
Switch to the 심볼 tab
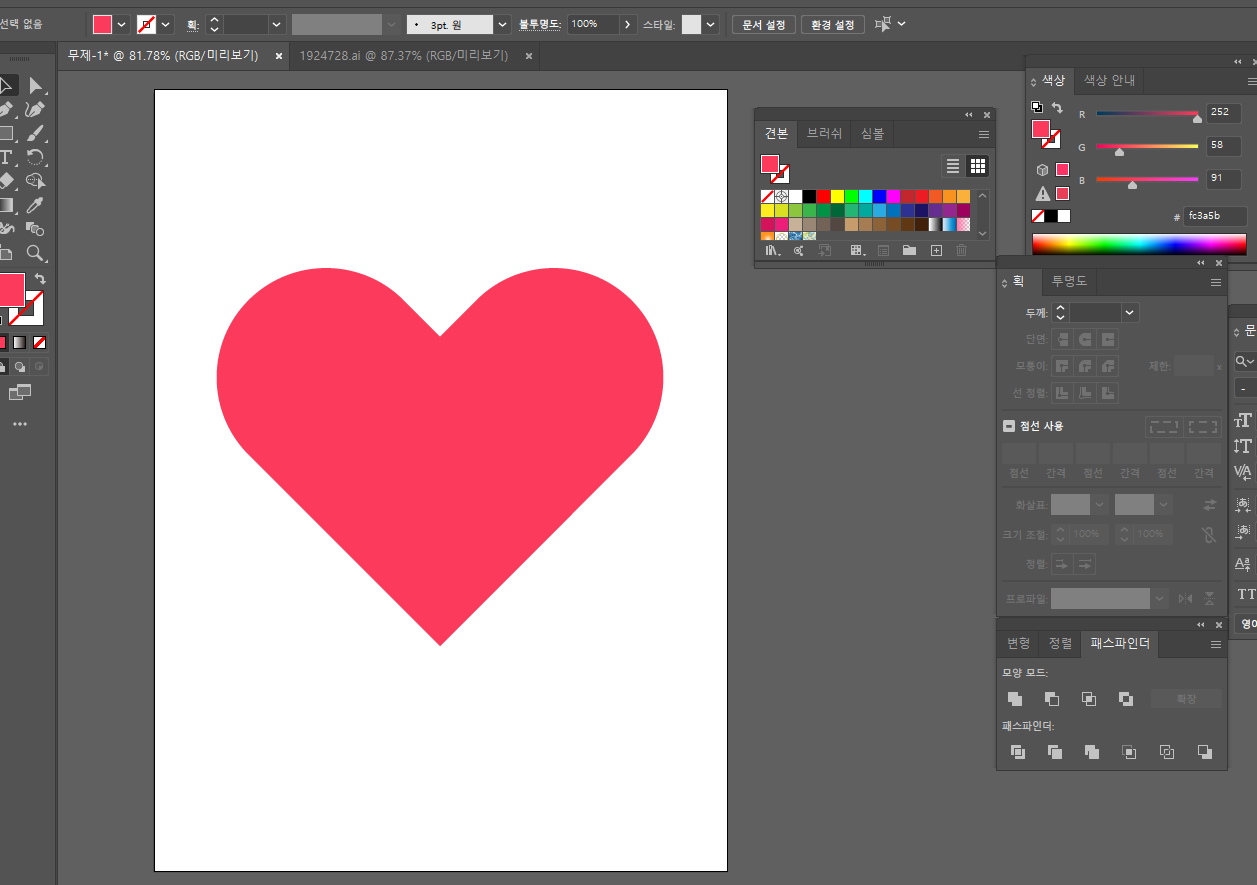coord(872,134)
